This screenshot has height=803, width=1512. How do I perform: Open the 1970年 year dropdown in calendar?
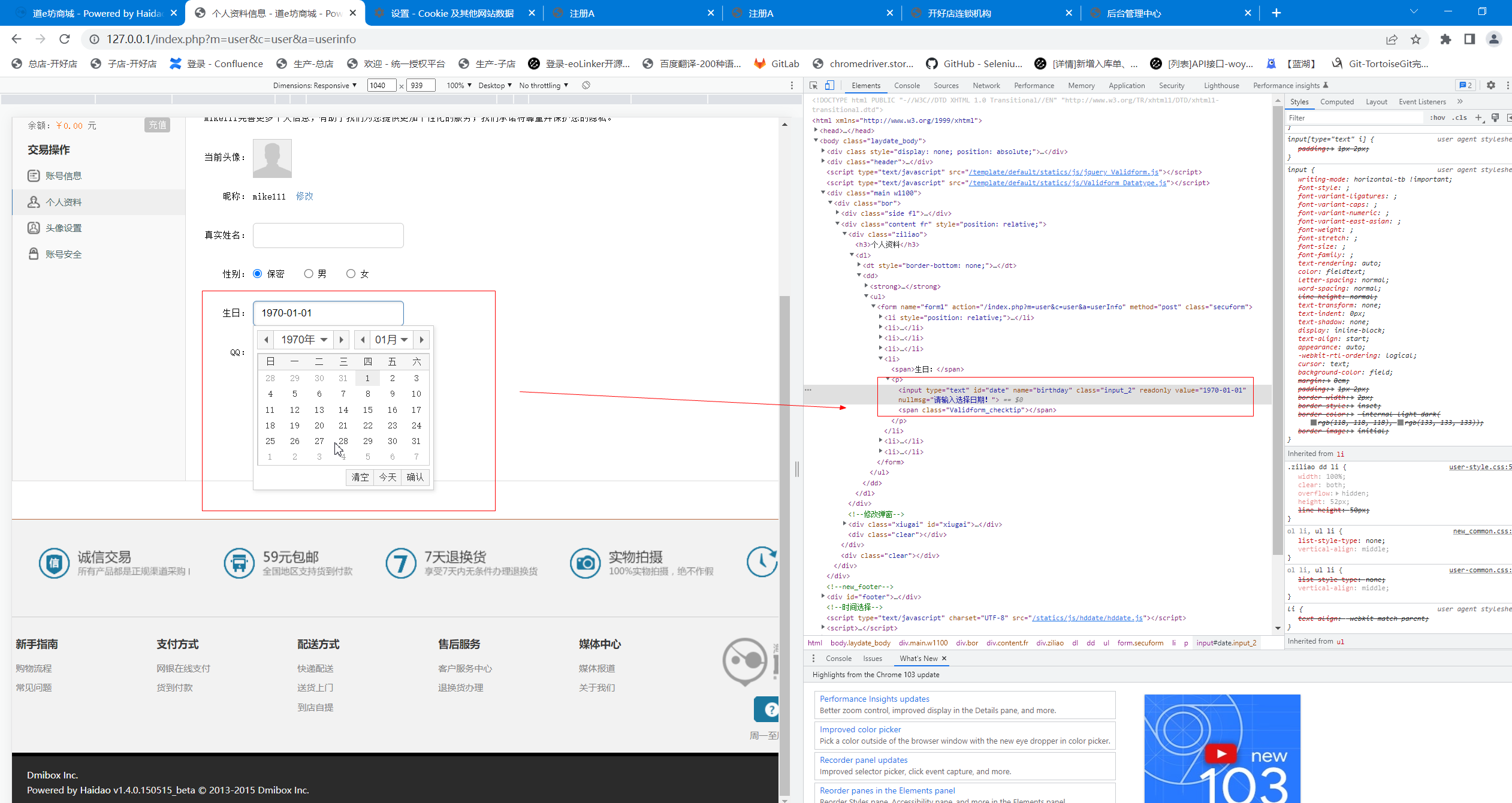click(x=304, y=340)
